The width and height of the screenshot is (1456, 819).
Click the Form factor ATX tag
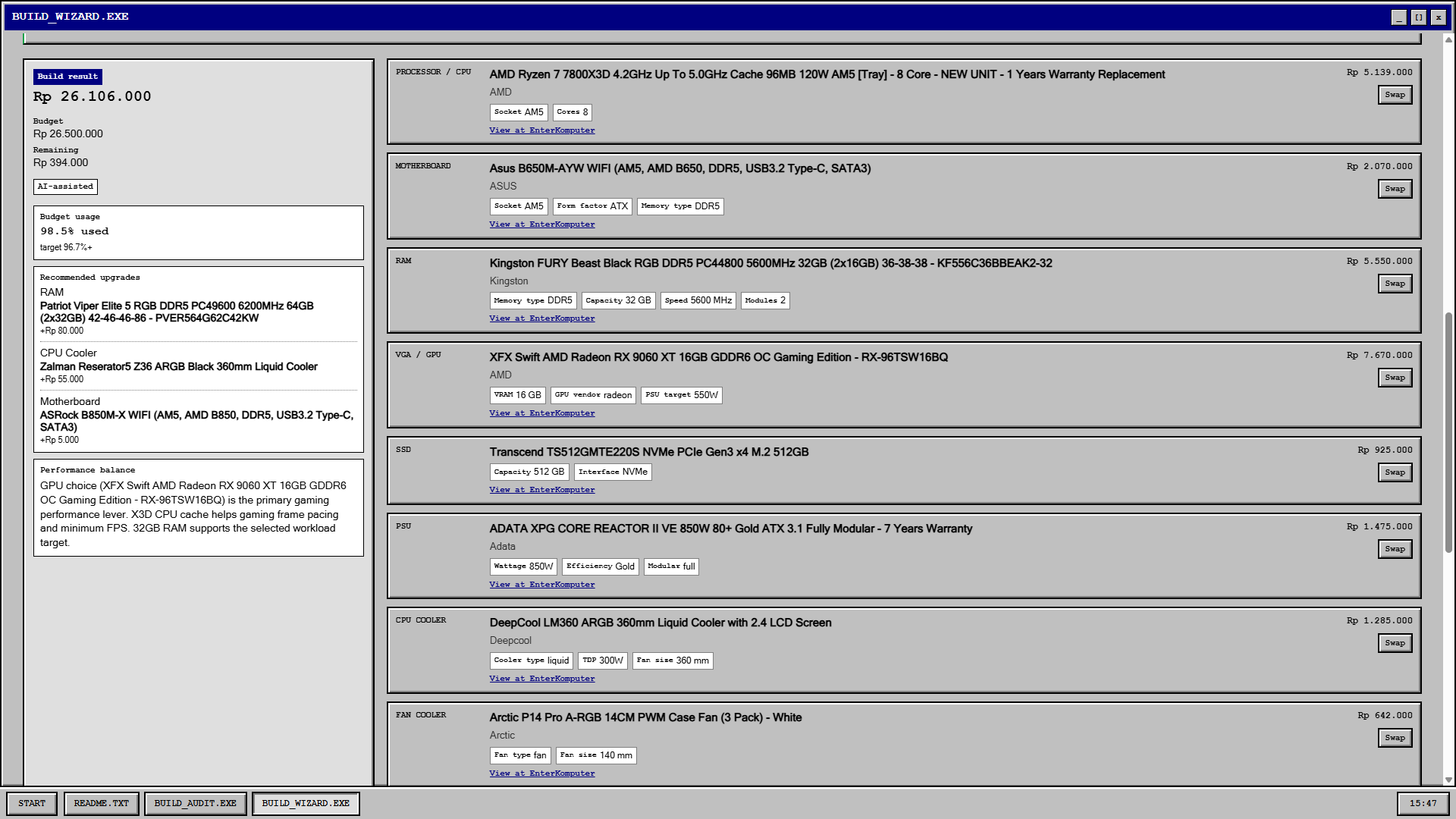(592, 206)
